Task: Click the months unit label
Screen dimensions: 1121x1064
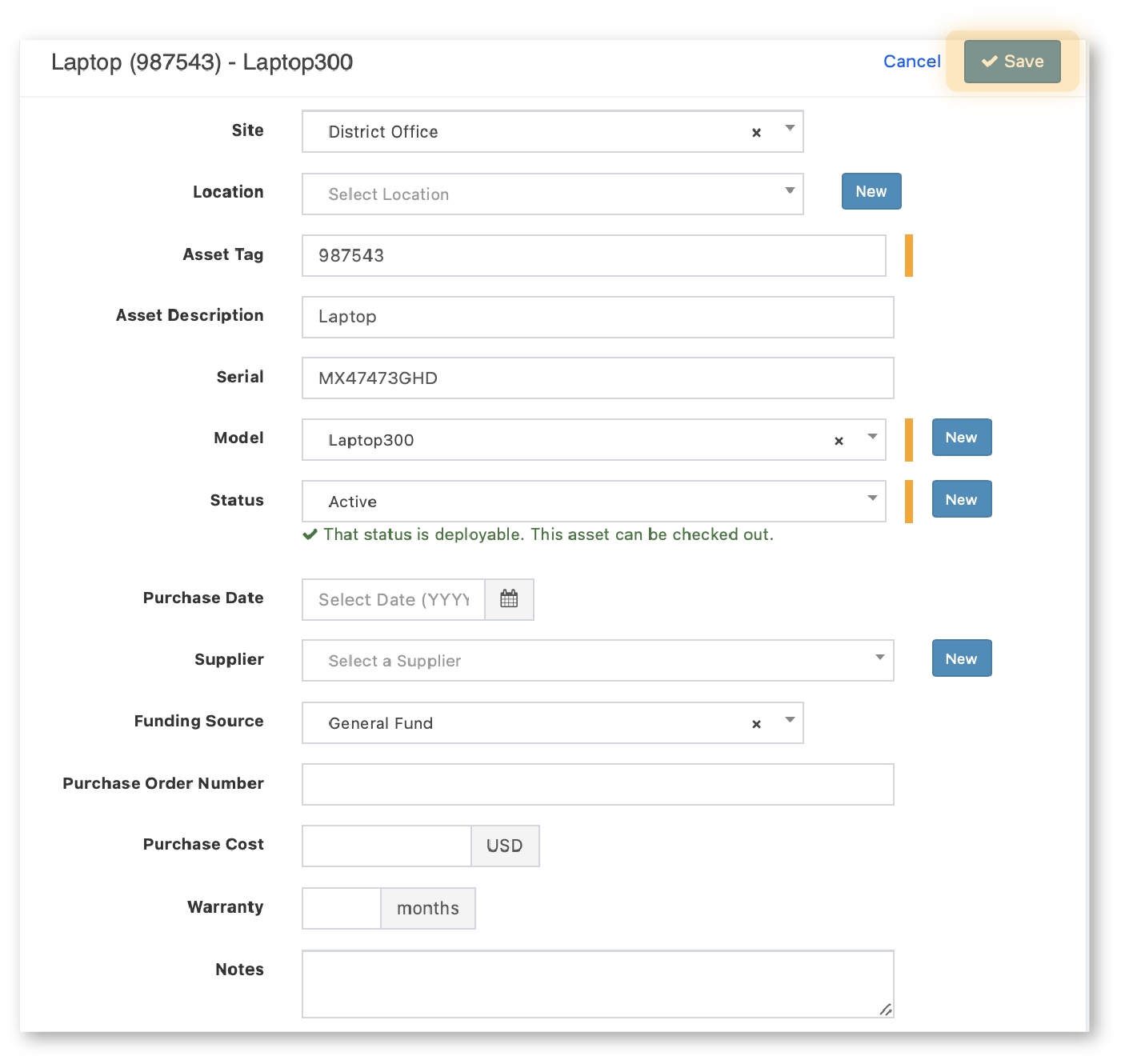Action: 428,908
